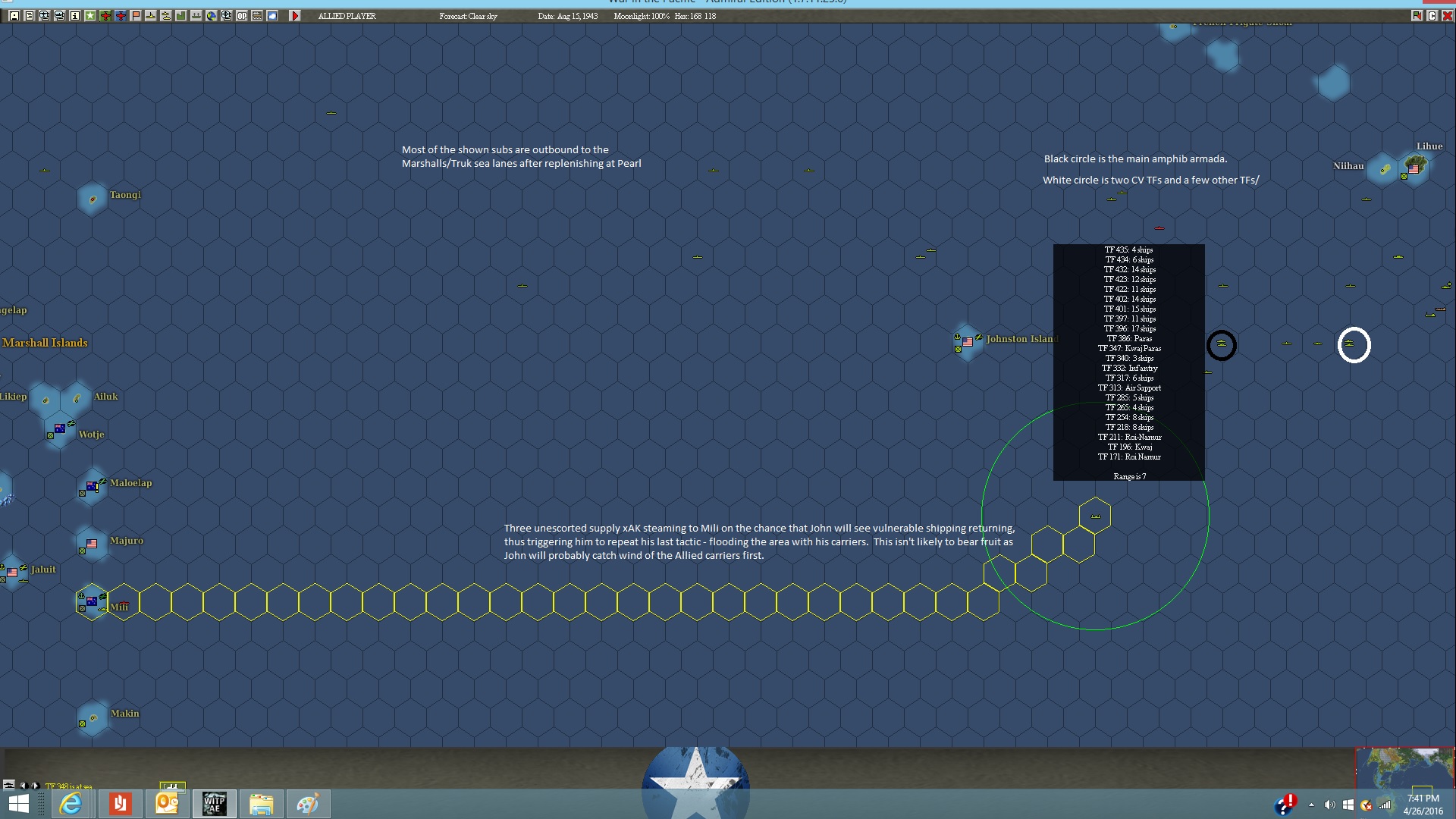
Task: Select the Mili base hex
Action: [93, 602]
